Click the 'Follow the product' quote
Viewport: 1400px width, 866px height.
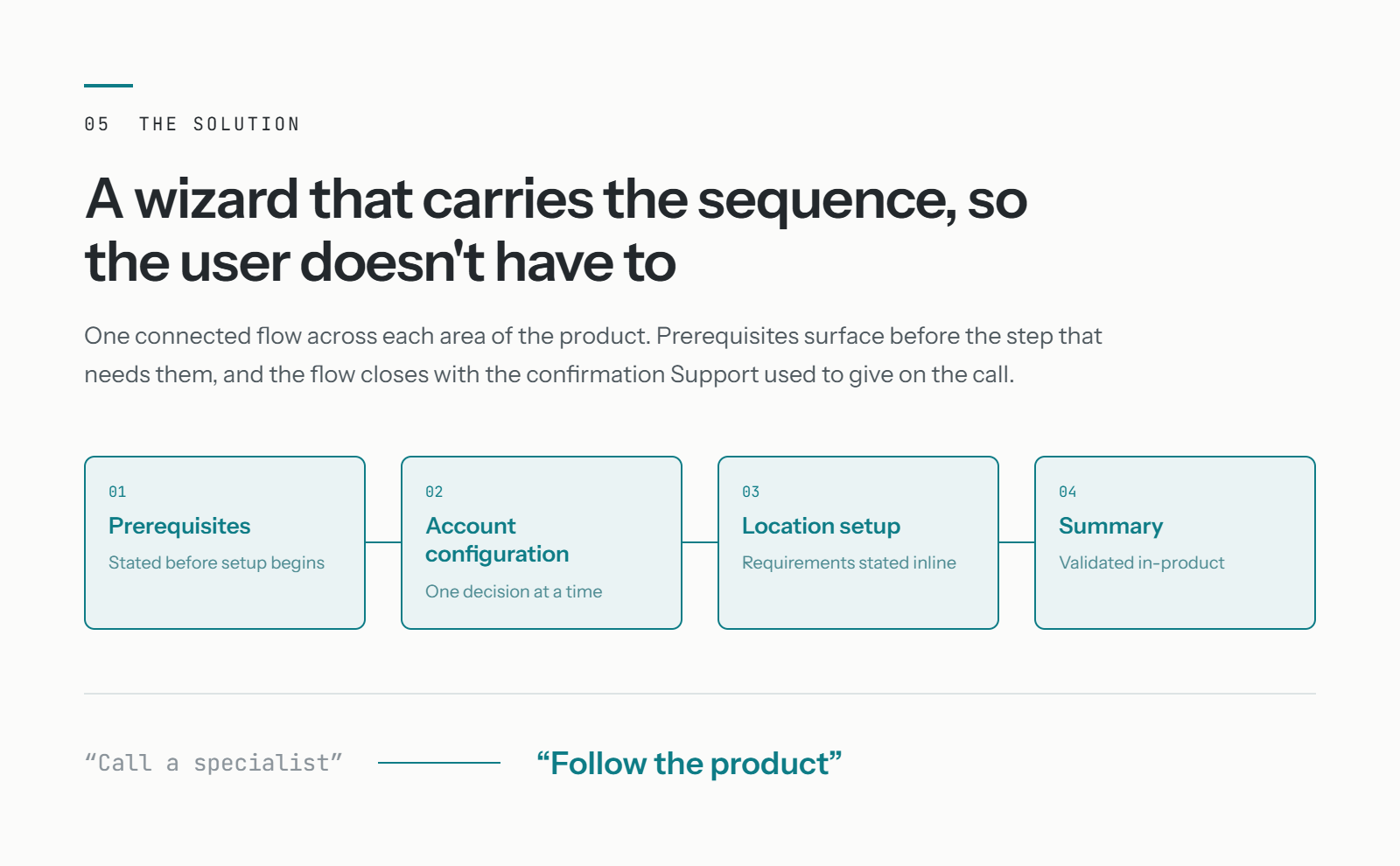[x=689, y=764]
